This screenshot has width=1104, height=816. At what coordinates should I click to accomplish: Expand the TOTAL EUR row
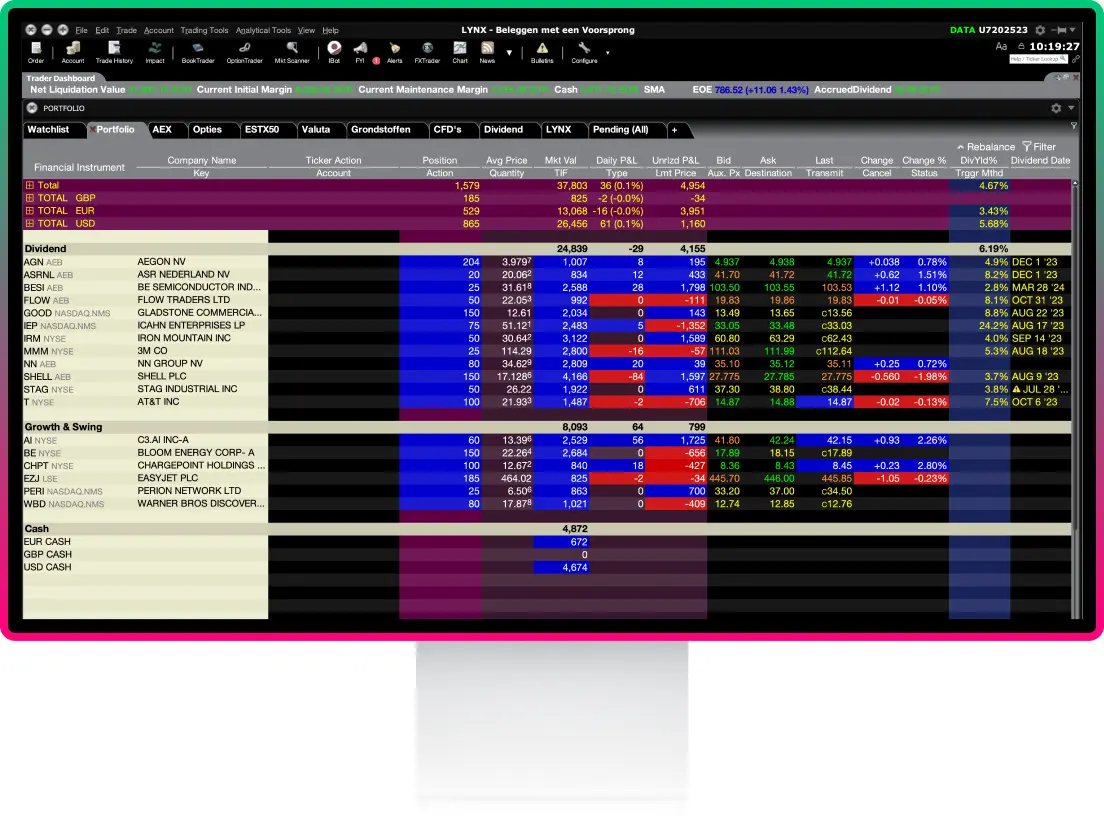point(30,211)
